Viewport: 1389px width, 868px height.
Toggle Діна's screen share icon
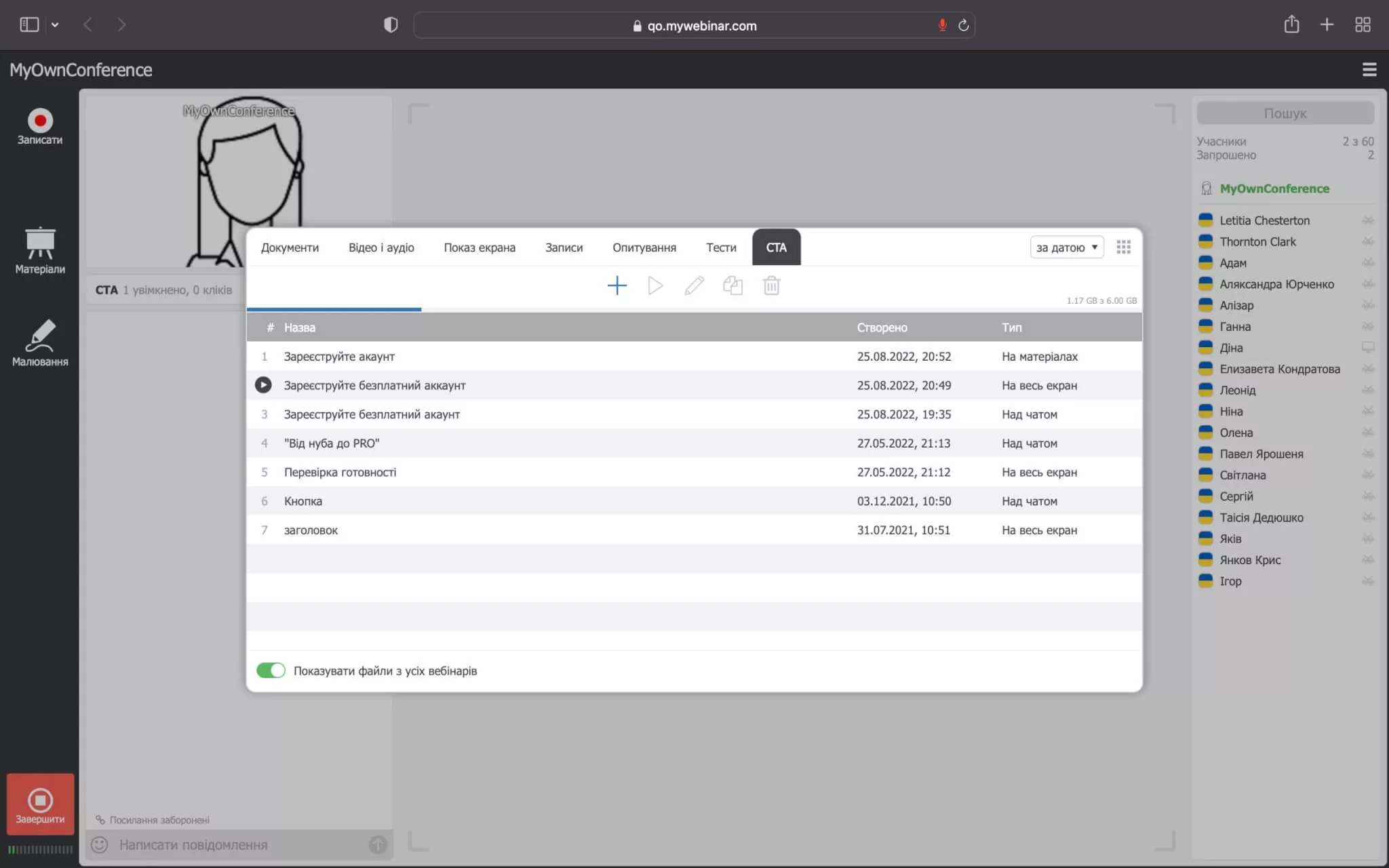[1367, 348]
